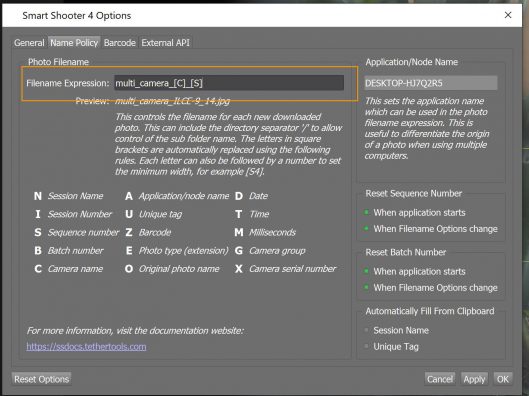This screenshot has height=396, width=529.
Task: Click the Automatically Fill From Clipboard heading
Action: click(x=430, y=311)
